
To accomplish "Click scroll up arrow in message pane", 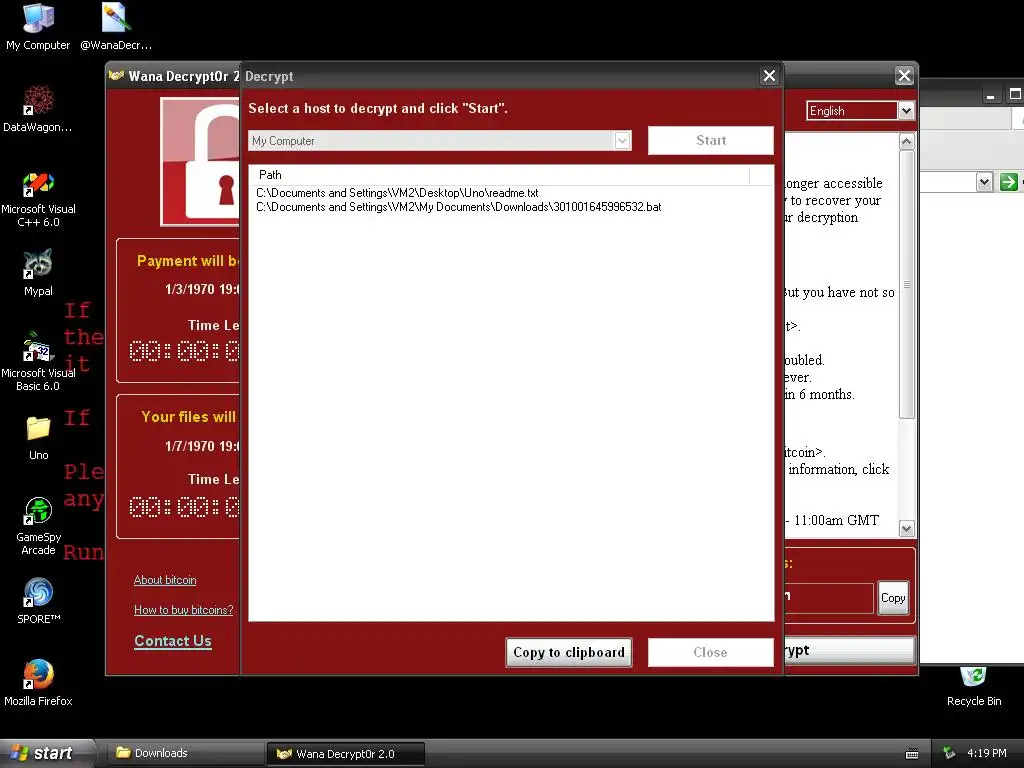I will tap(906, 141).
